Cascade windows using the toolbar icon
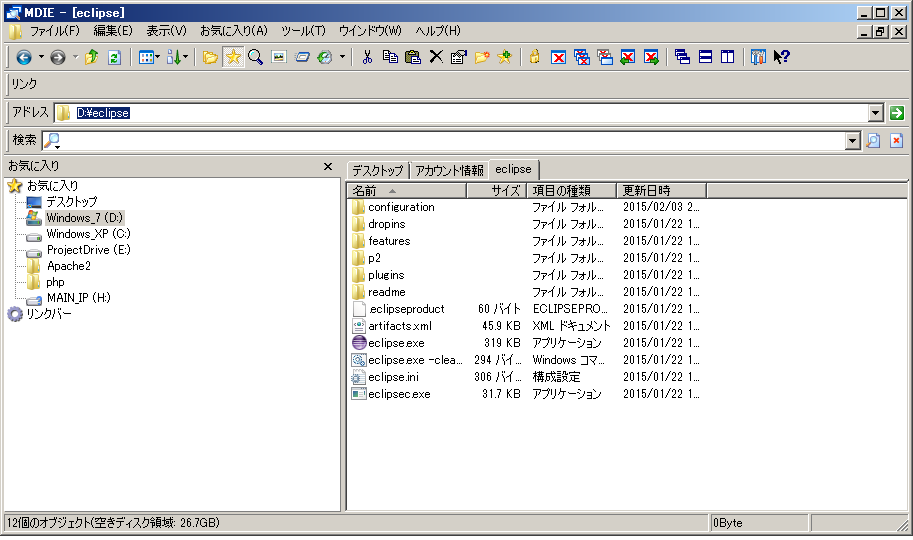The height and width of the screenshot is (540, 913). click(x=682, y=57)
